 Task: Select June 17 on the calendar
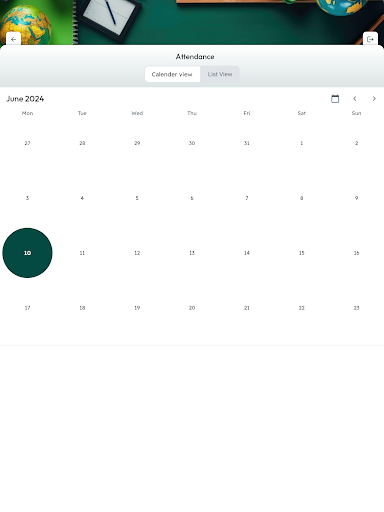click(27, 308)
